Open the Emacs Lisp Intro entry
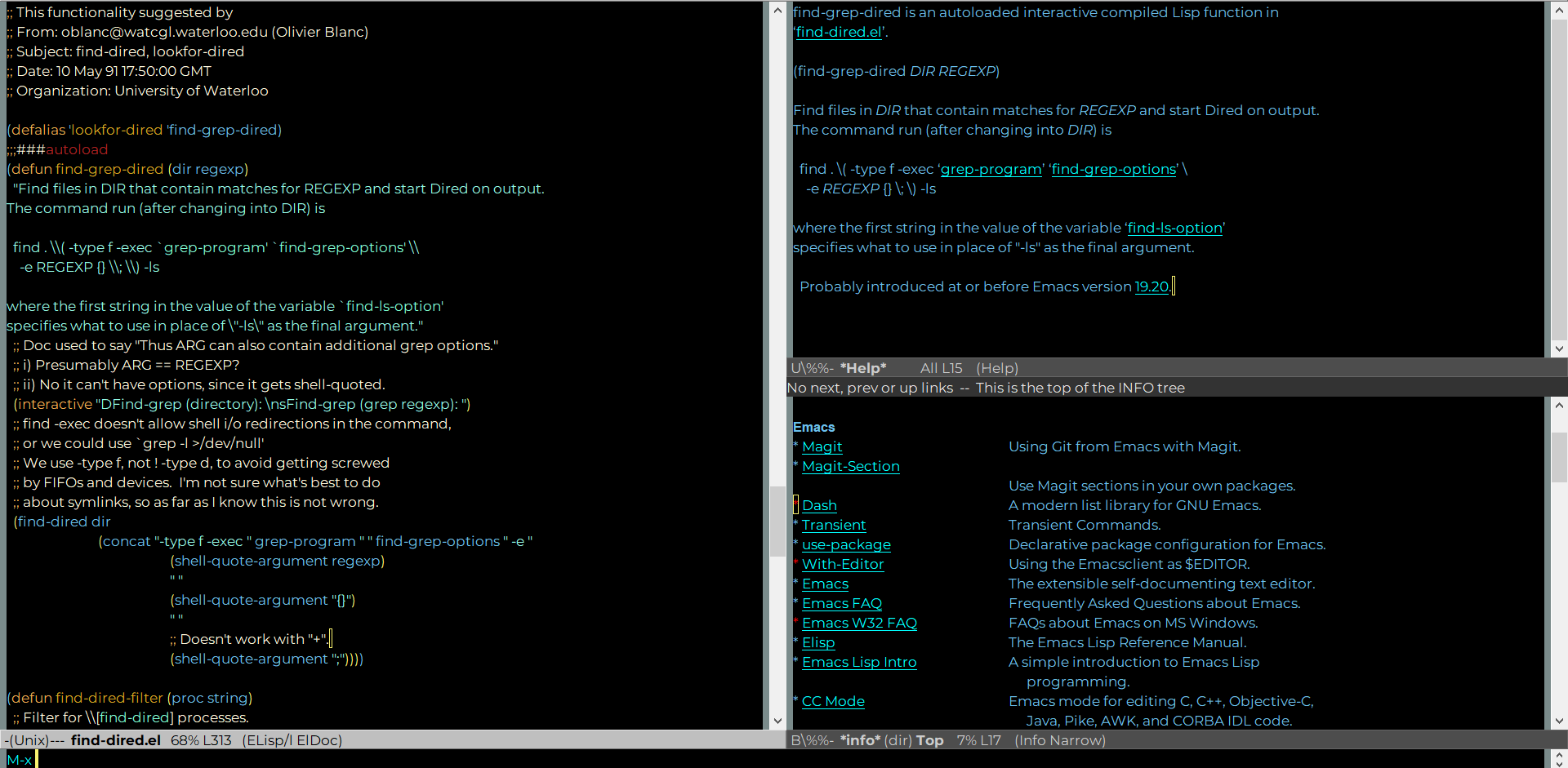Viewport: 1568px width, 768px height. (x=859, y=662)
